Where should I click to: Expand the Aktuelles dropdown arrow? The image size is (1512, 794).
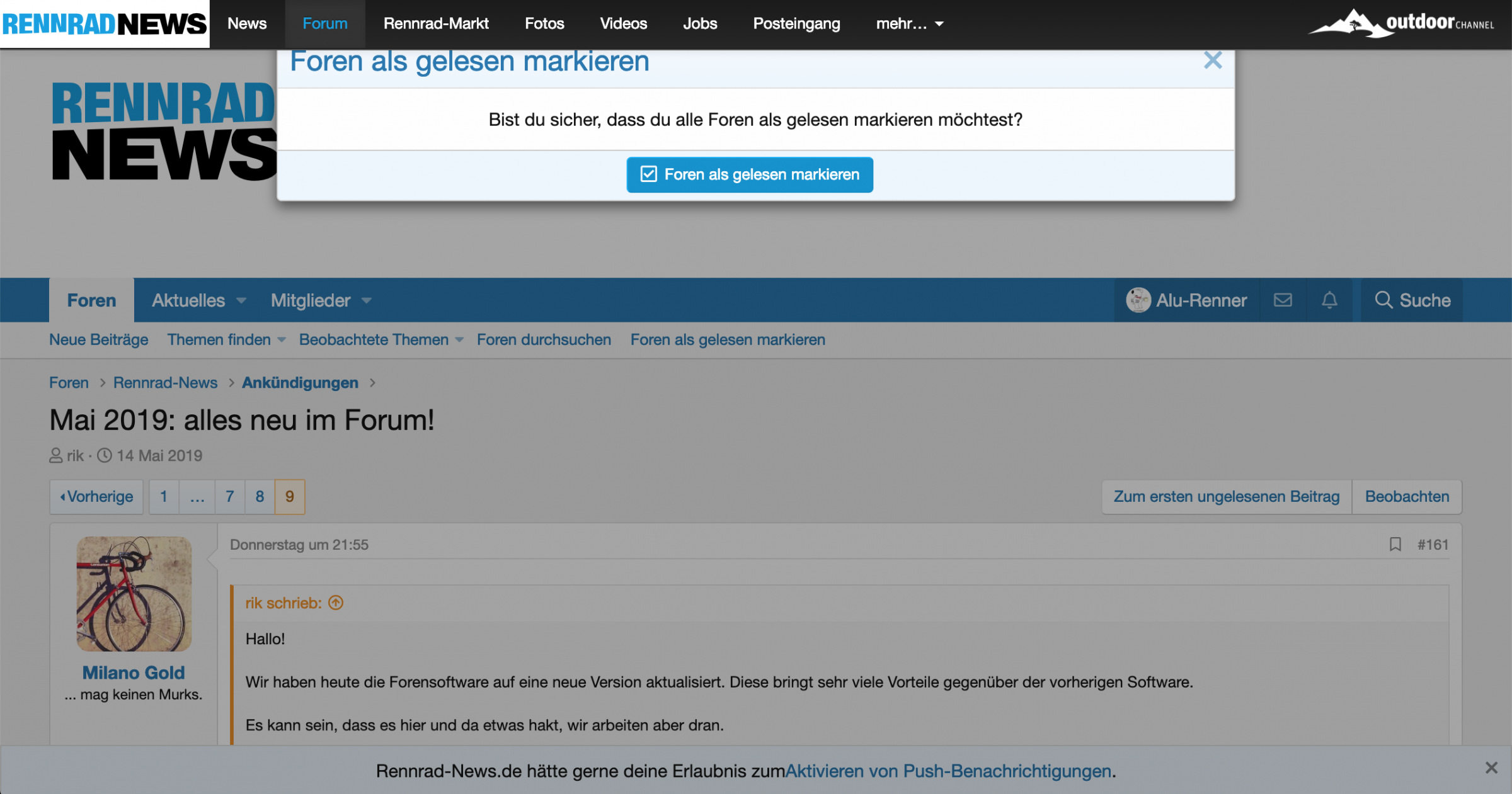241,301
